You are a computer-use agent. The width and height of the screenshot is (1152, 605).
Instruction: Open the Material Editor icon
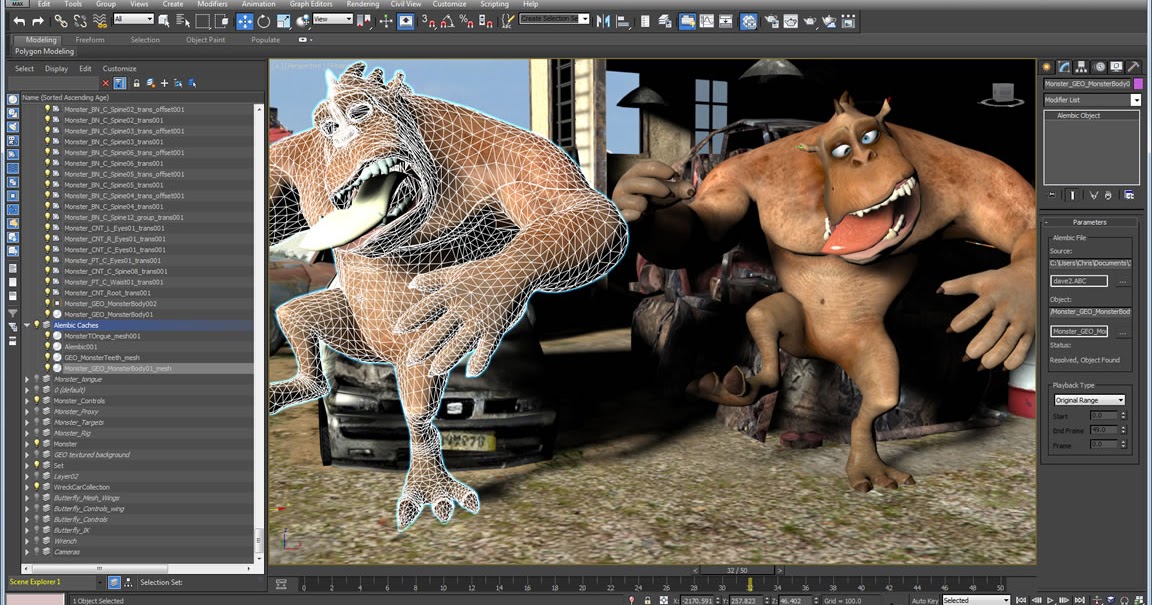749,21
